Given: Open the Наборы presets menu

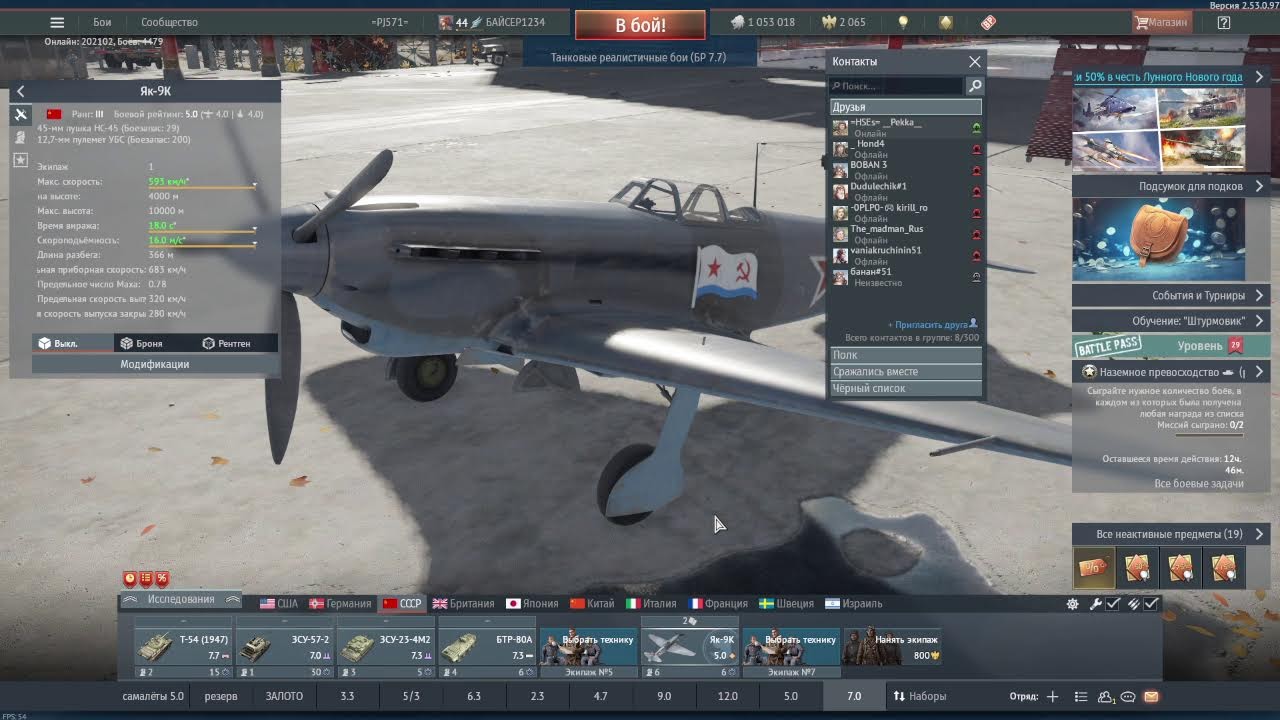Looking at the screenshot, I should [919, 696].
